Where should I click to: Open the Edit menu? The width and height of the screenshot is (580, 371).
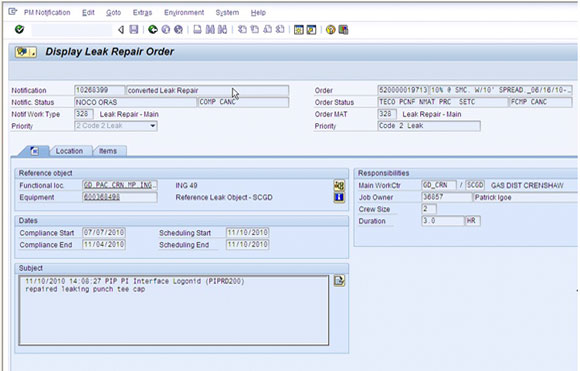click(88, 13)
